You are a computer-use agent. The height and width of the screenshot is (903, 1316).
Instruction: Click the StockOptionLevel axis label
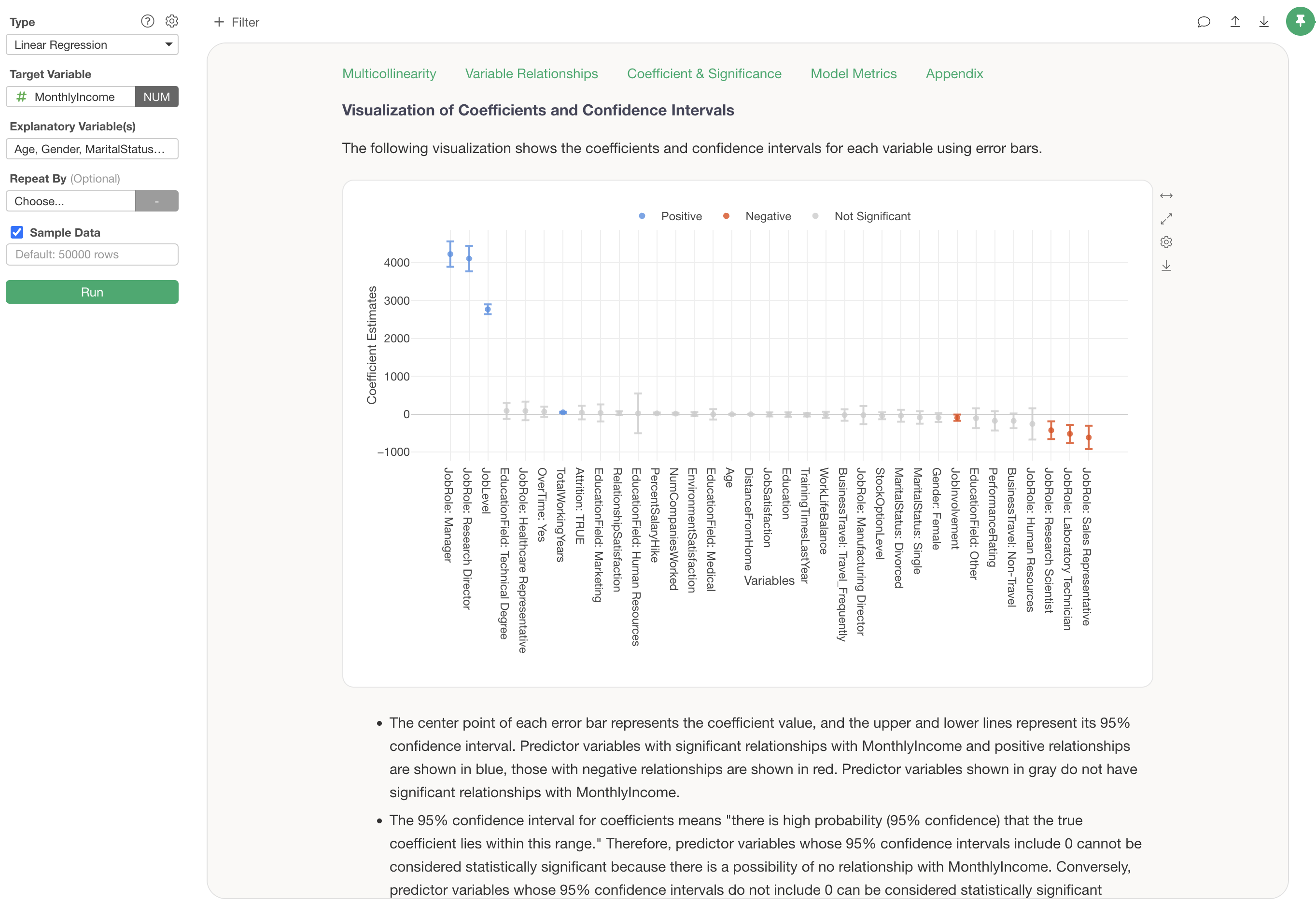pos(880,513)
